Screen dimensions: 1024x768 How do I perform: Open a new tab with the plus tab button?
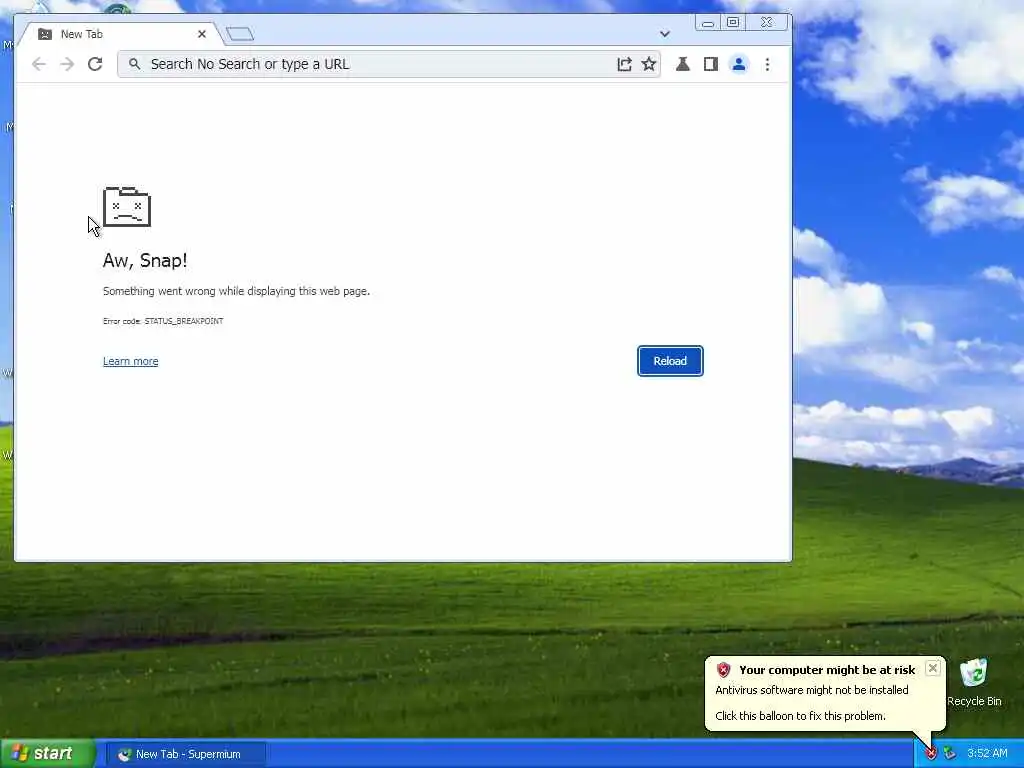tap(240, 34)
